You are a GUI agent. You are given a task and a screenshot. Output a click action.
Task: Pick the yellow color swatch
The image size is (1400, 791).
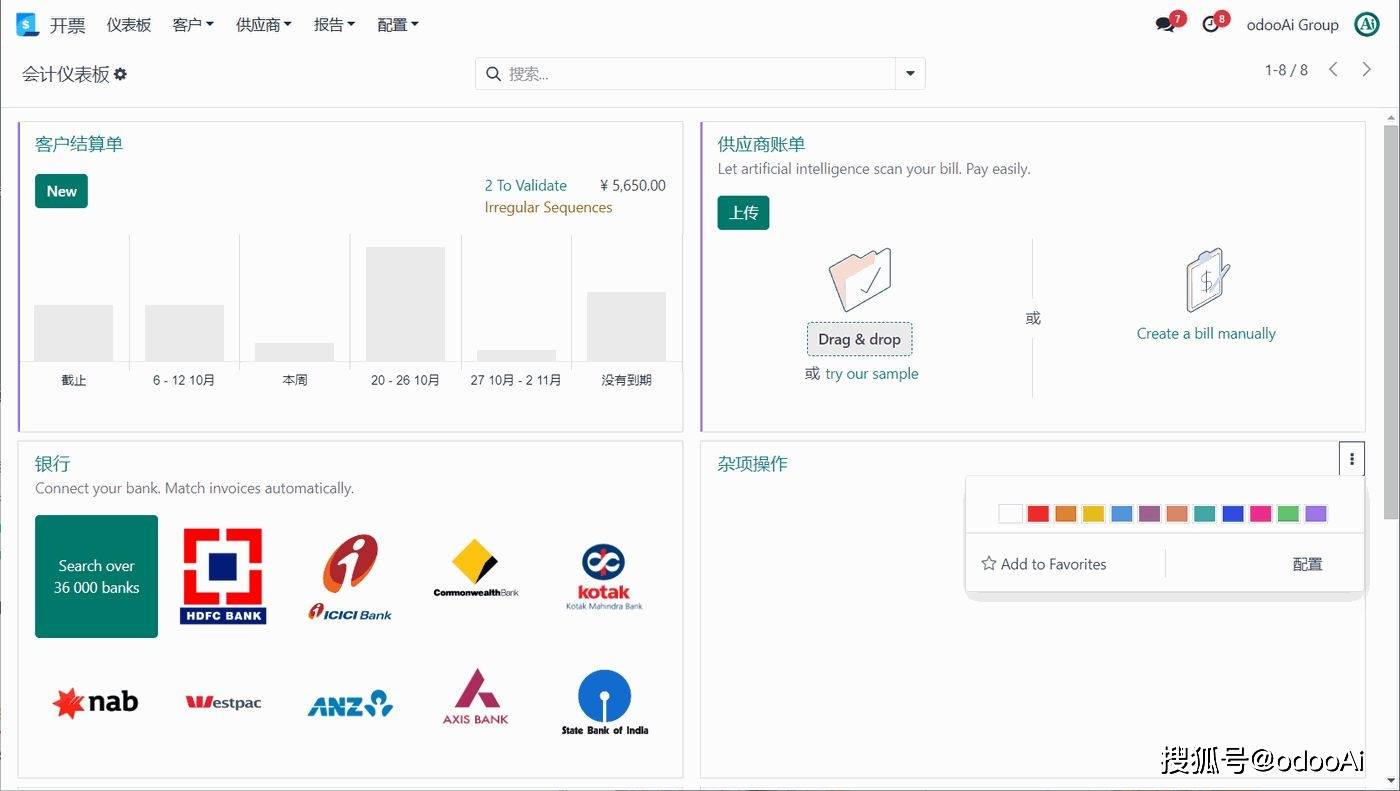(1093, 513)
